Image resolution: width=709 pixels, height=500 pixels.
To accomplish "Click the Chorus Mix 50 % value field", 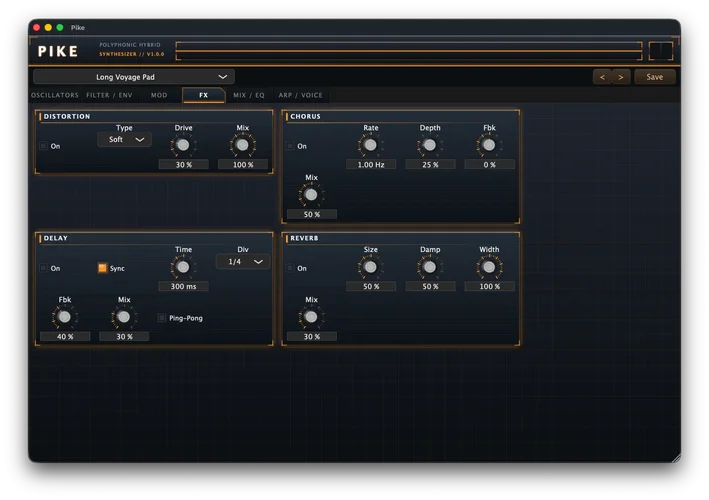I will (312, 214).
